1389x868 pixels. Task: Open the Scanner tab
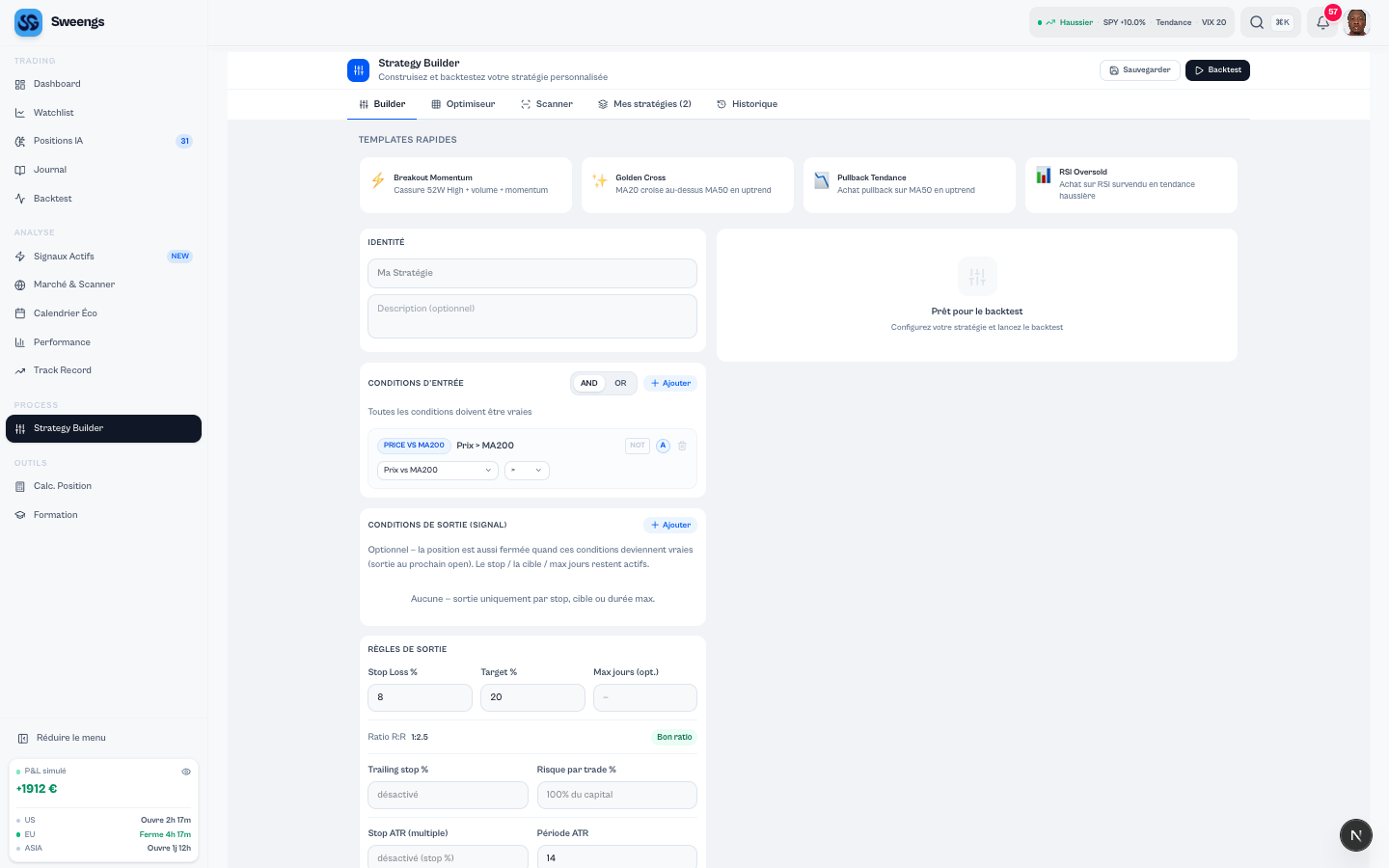pyautogui.click(x=547, y=104)
